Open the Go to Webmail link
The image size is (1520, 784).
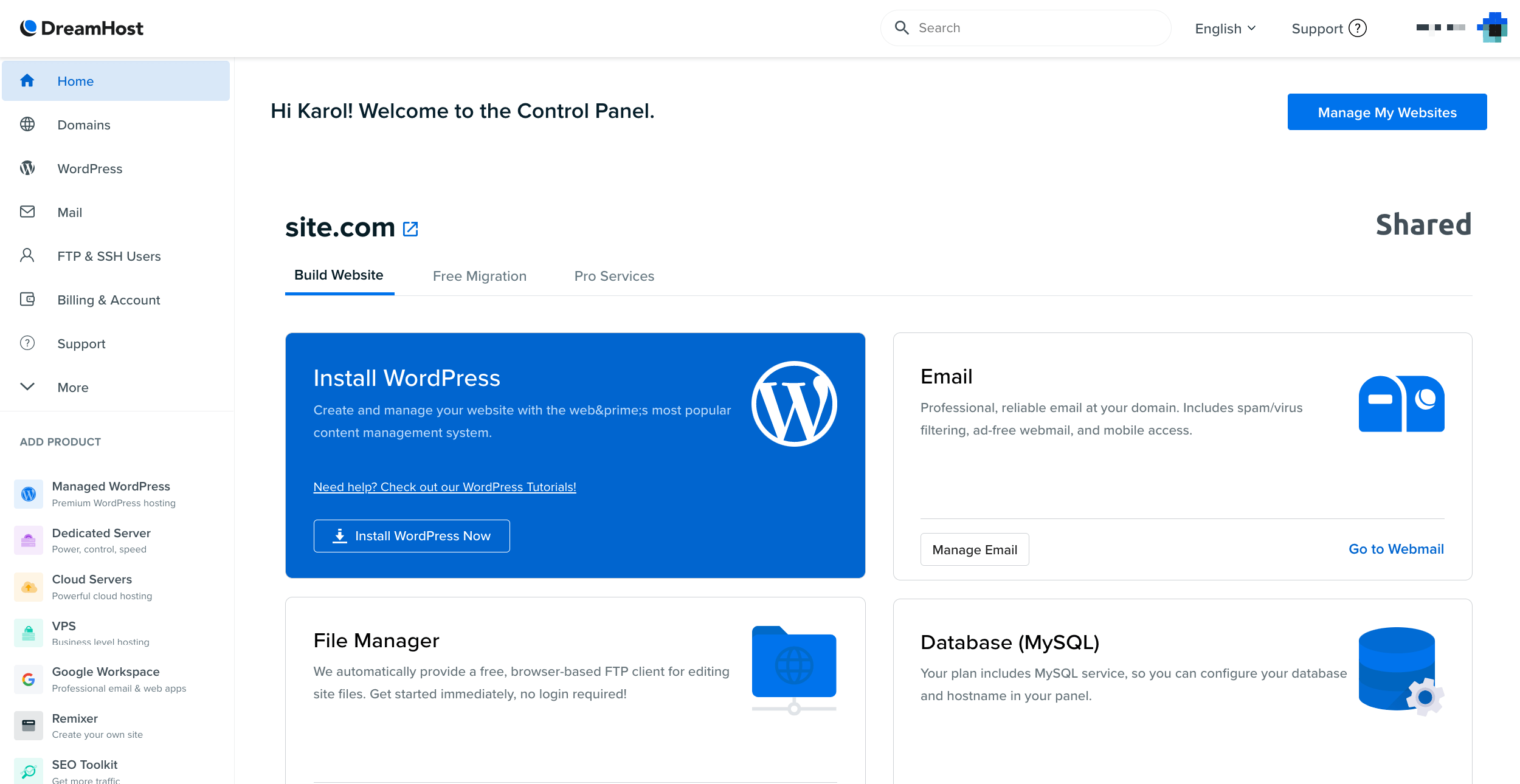1396,549
